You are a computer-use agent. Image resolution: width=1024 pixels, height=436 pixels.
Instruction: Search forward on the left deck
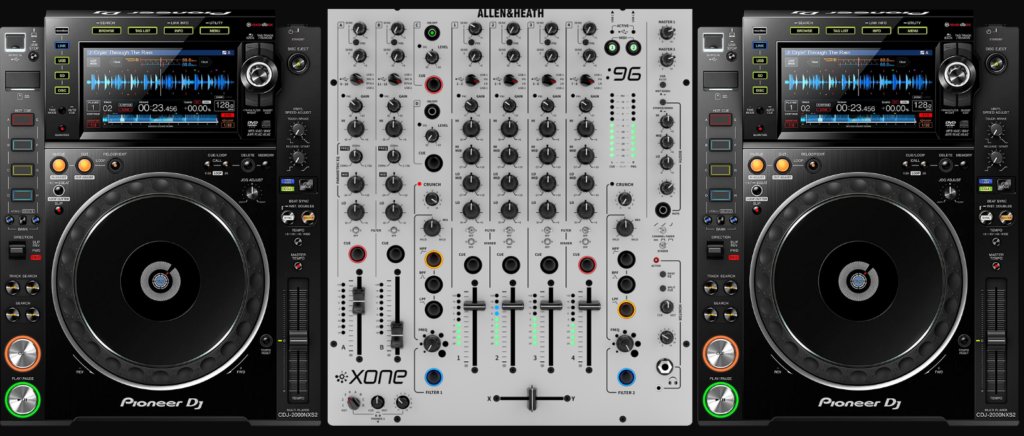point(32,315)
